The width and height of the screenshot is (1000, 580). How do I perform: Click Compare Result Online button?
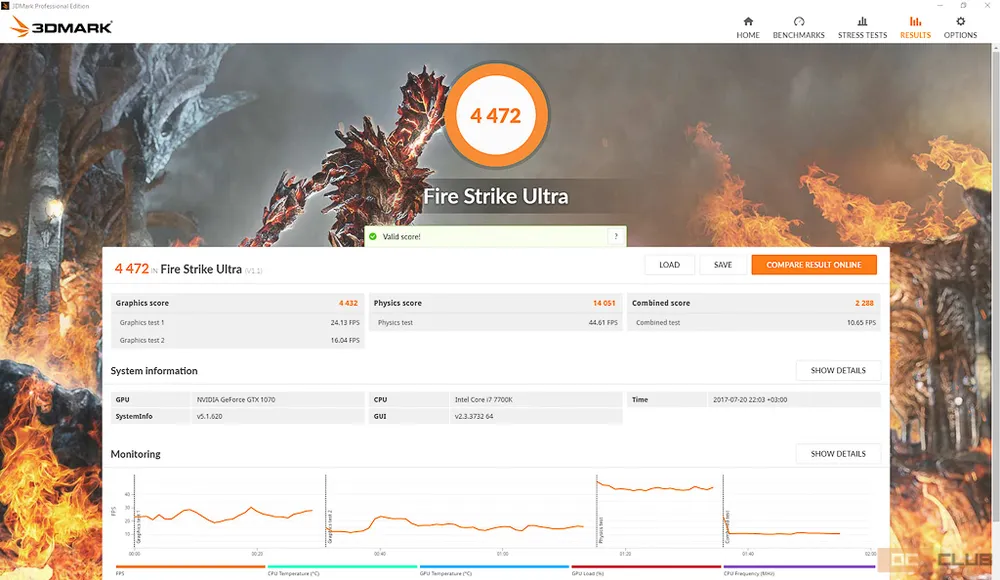(814, 265)
